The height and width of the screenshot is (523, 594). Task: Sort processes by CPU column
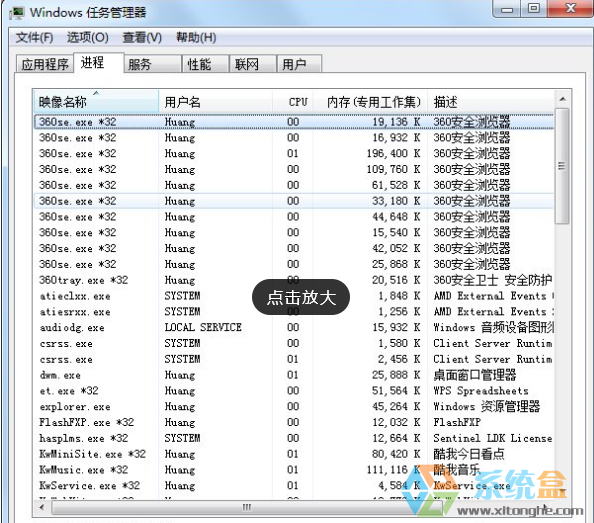[292, 101]
